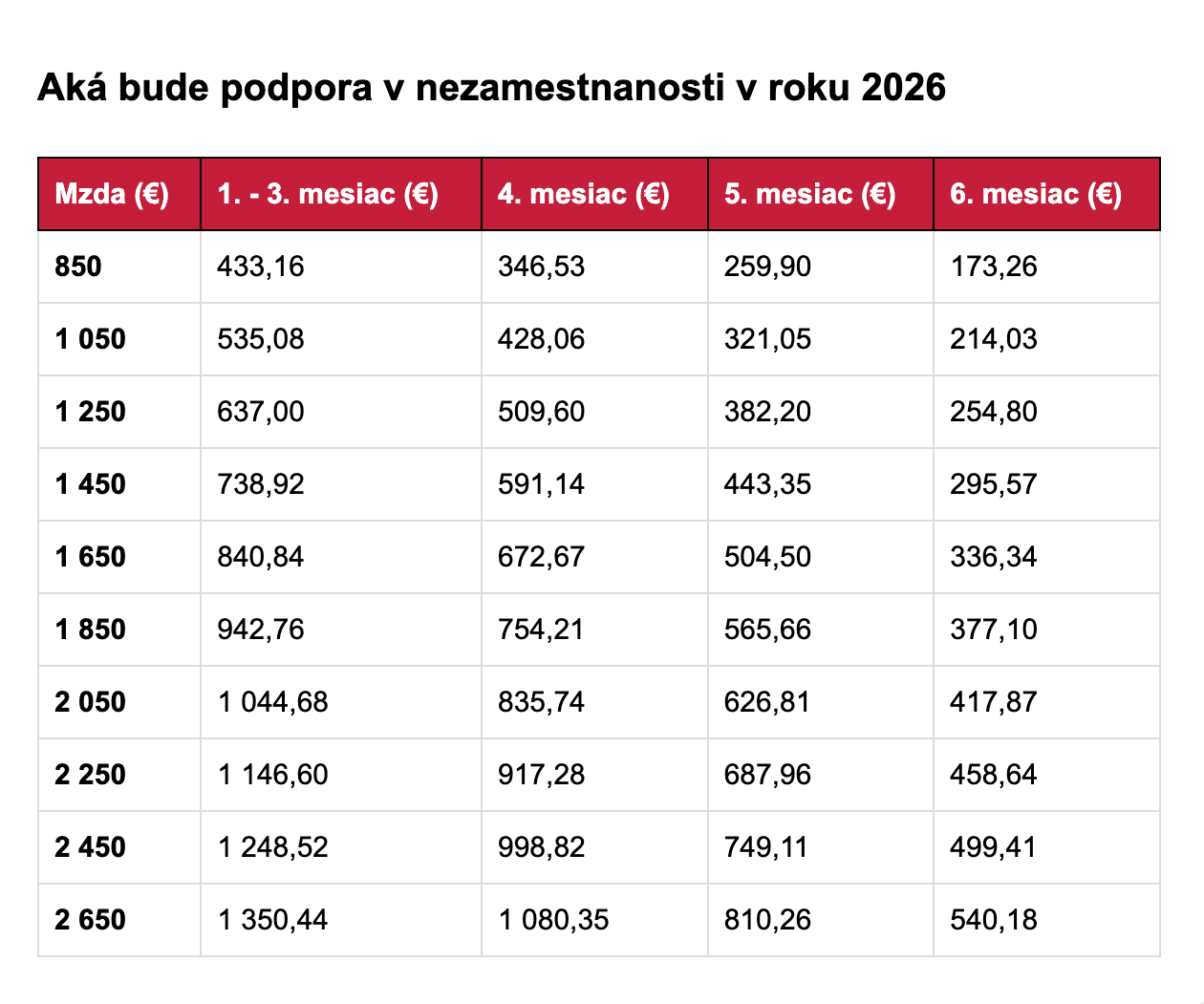Select the cell showing 214,03
The width and height of the screenshot is (1204, 1004).
pyautogui.click(x=994, y=339)
